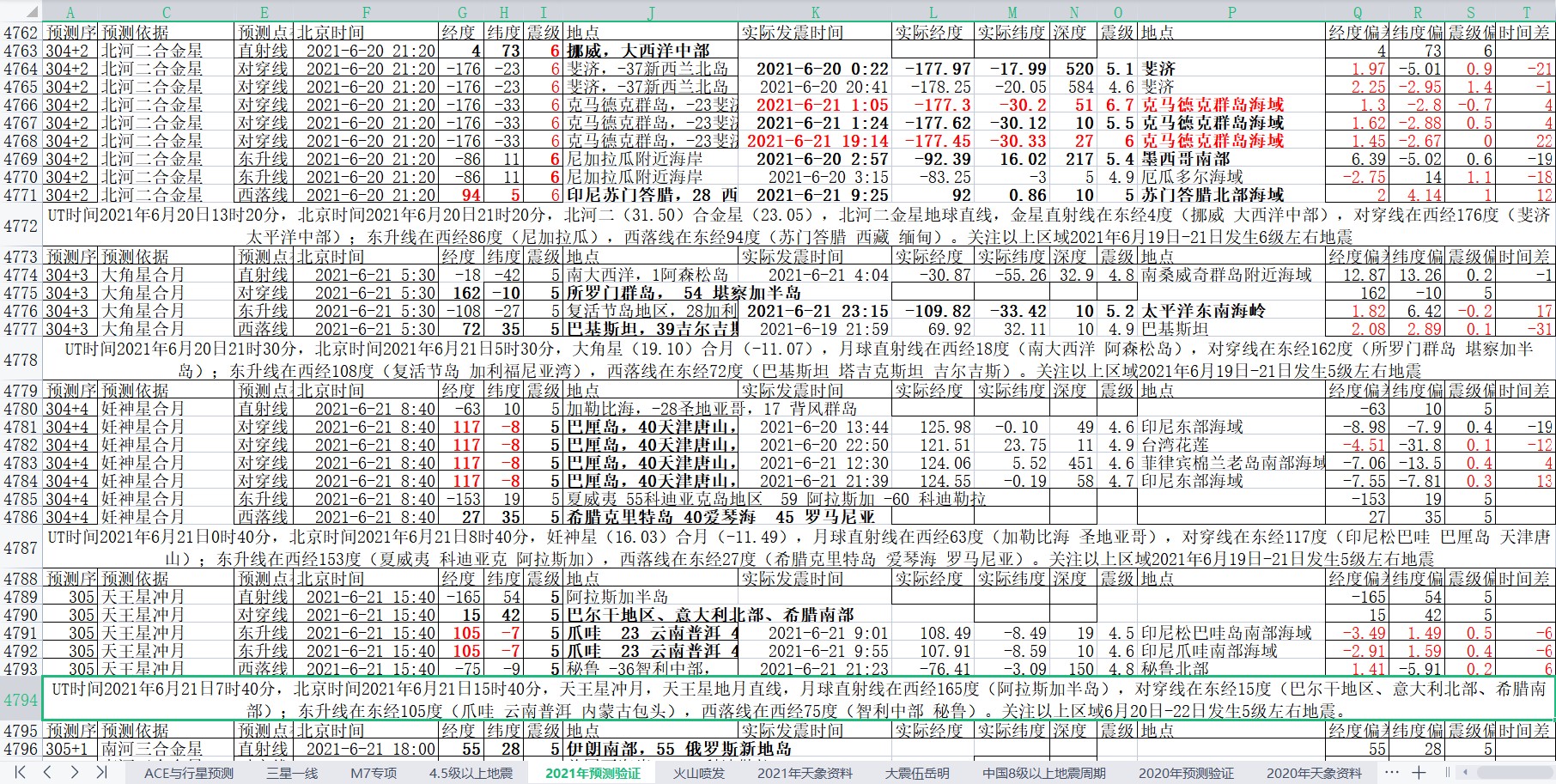Screen dimensions: 1556x784
Task: Click the select-all corner box
Action: point(21,12)
